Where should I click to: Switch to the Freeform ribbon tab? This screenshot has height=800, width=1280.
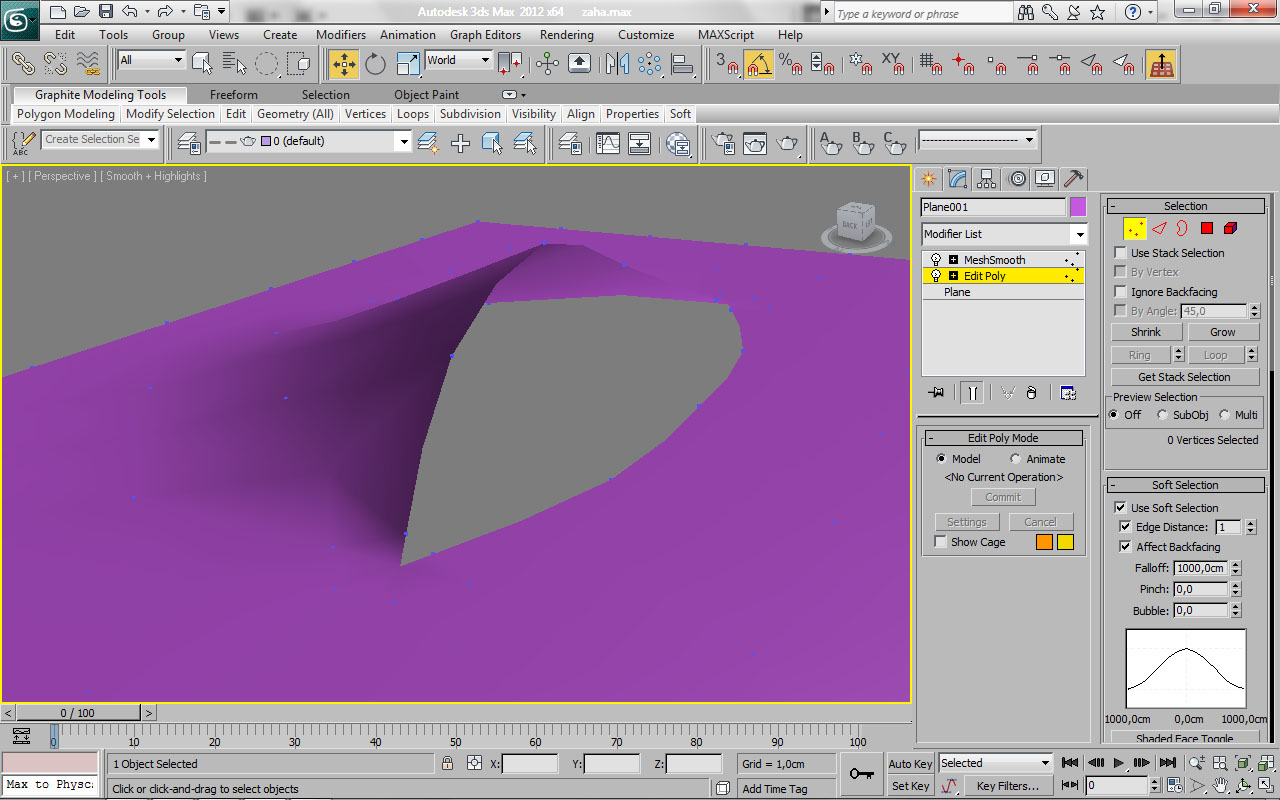[x=234, y=95]
